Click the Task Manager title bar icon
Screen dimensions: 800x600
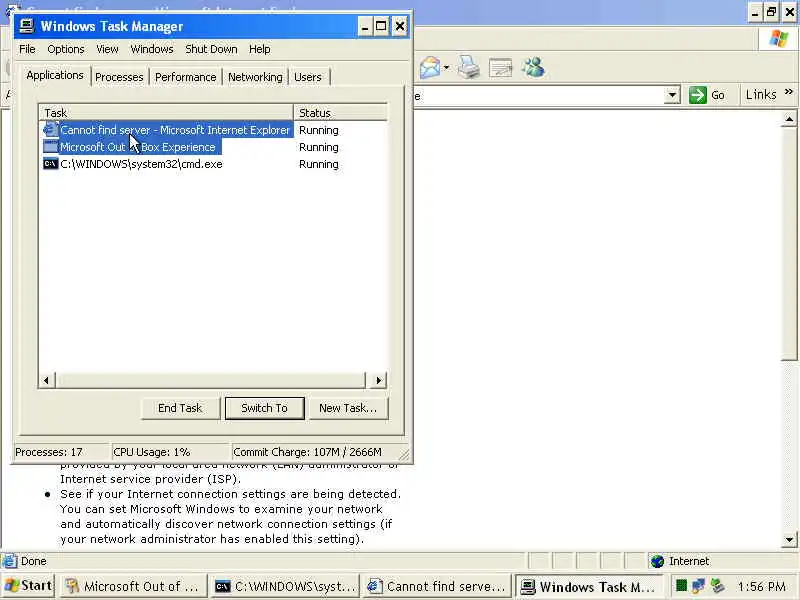(27, 26)
